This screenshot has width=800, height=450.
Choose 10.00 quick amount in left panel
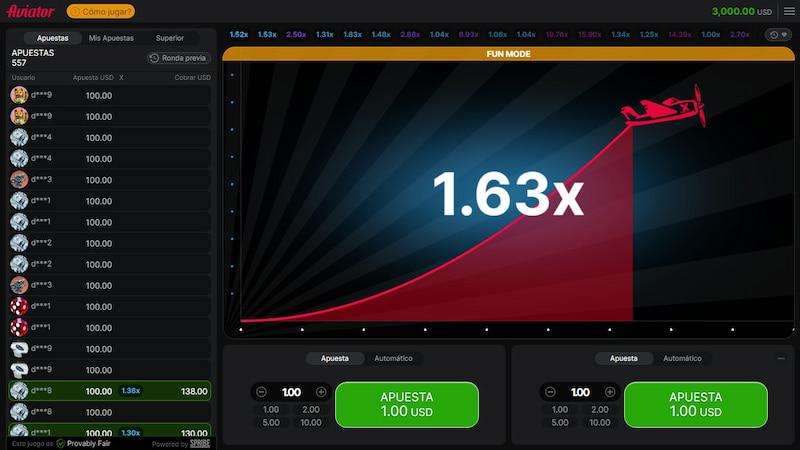[311, 422]
